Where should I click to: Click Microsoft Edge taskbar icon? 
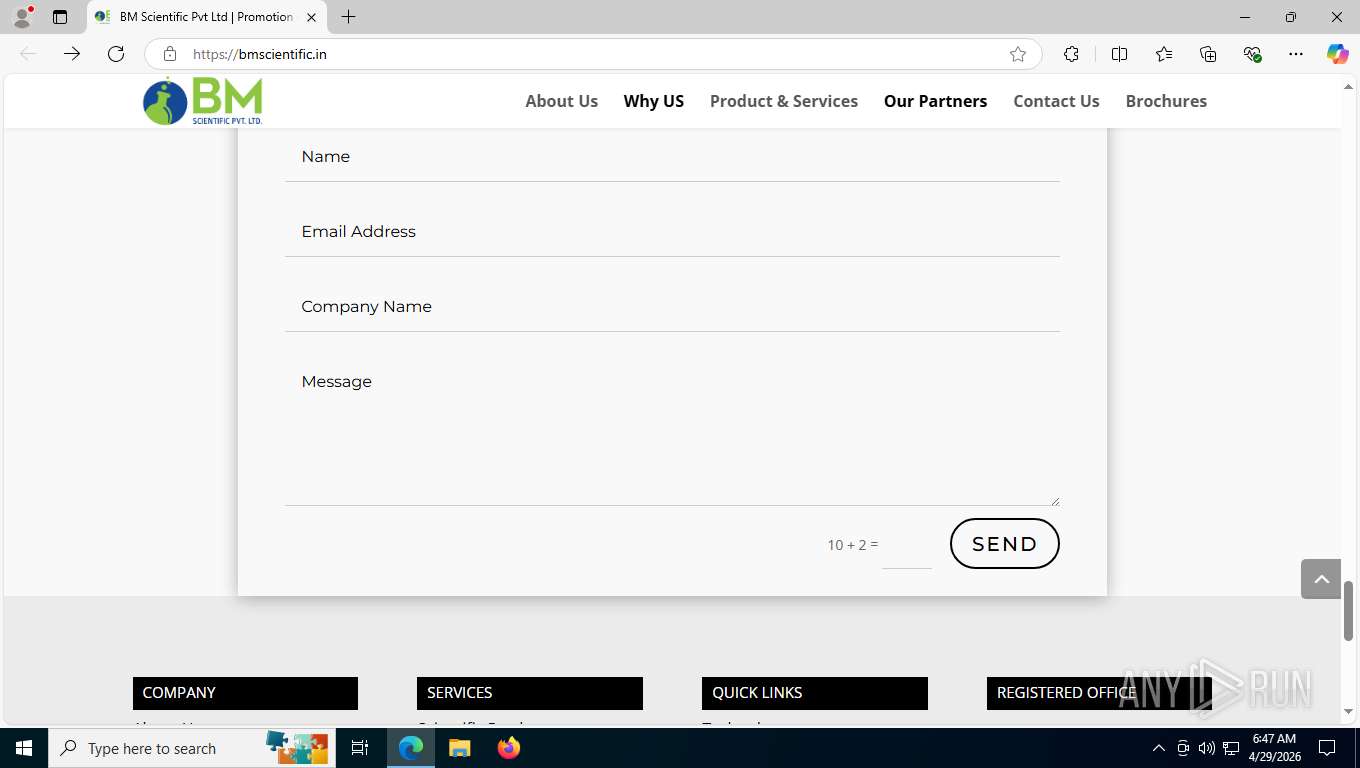tap(411, 748)
